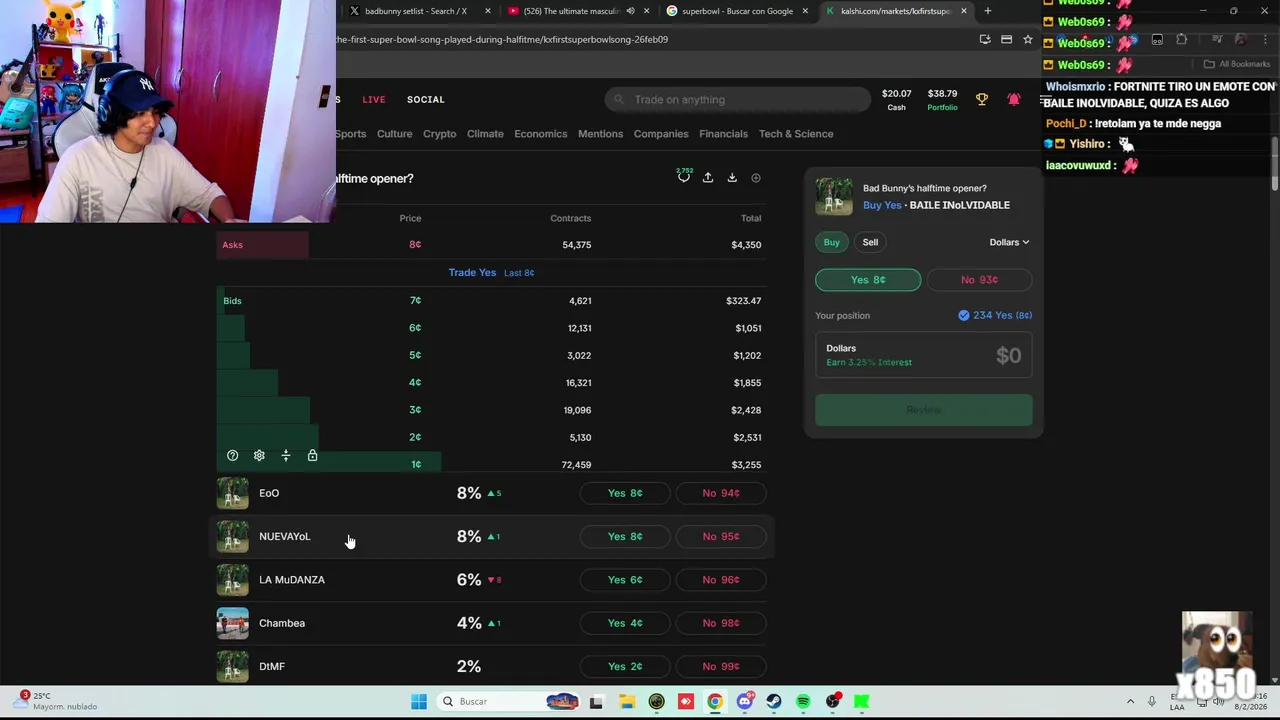Image resolution: width=1280 pixels, height=720 pixels.
Task: Open the Sports category
Action: pyautogui.click(x=351, y=134)
